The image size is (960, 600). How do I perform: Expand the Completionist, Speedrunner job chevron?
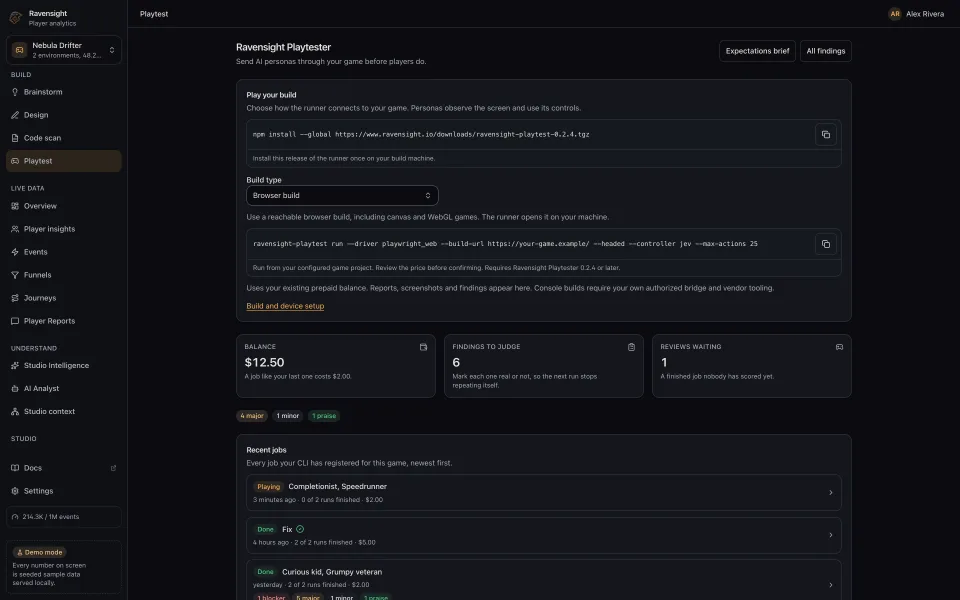coord(830,493)
